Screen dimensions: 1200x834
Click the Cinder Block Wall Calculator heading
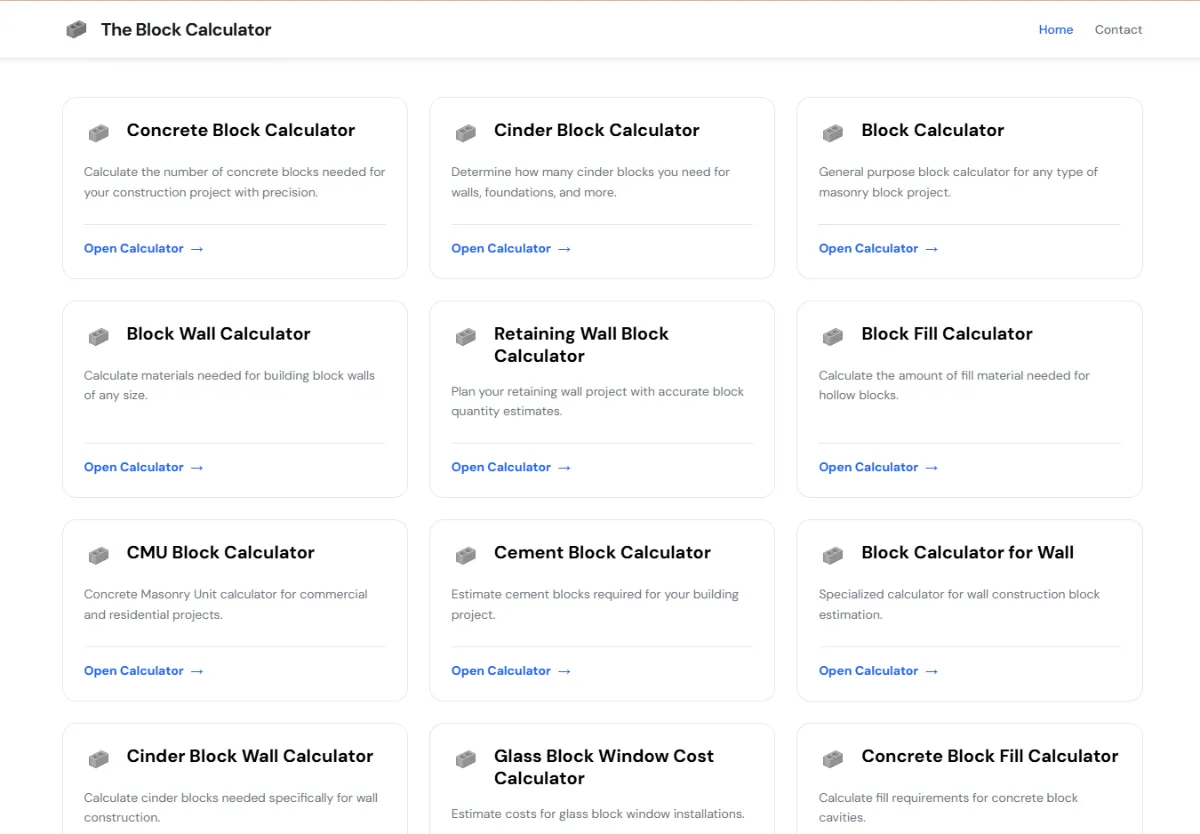pos(250,756)
